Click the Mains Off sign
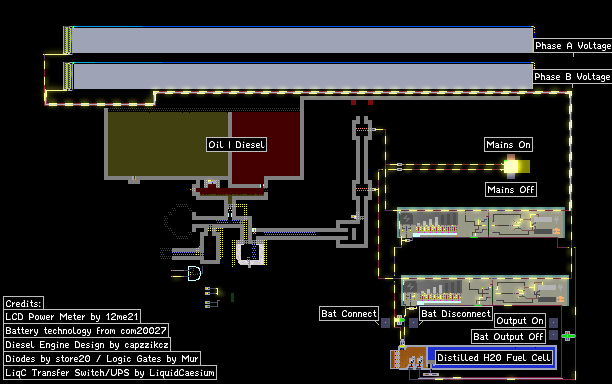Viewport: 612px width, 384px height. point(511,190)
